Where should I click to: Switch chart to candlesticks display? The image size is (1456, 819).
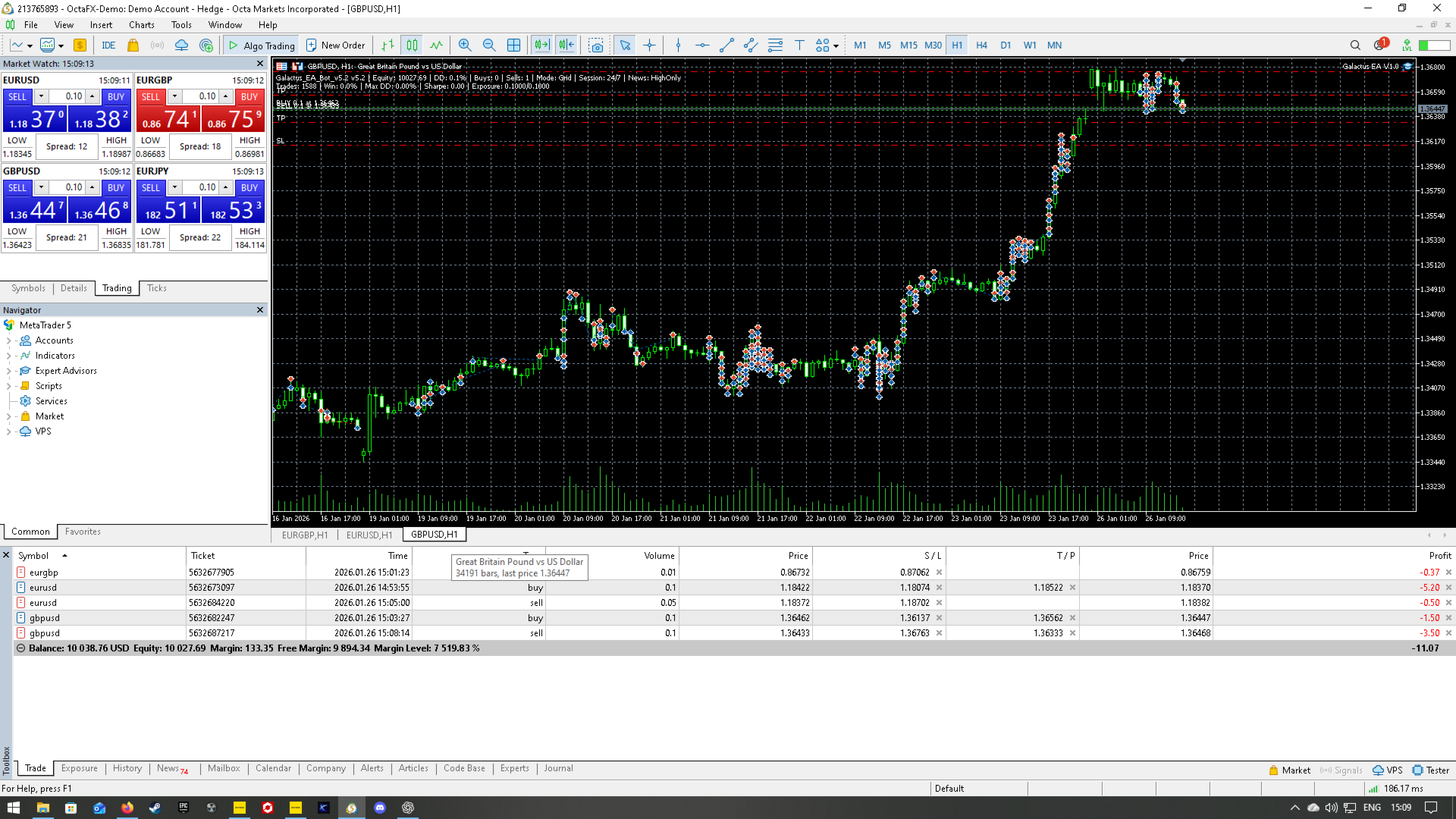(x=412, y=45)
